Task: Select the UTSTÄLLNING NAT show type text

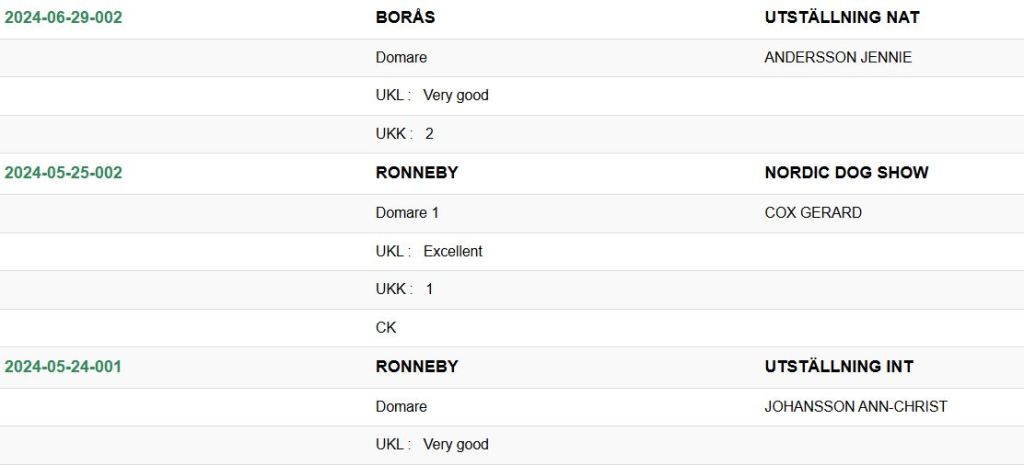Action: pos(842,17)
